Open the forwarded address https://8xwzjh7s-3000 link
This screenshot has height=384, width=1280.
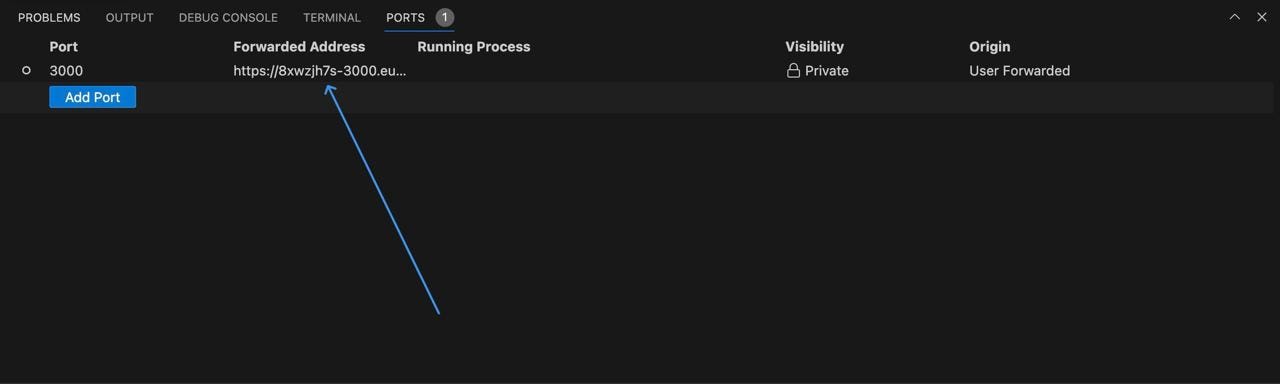320,71
